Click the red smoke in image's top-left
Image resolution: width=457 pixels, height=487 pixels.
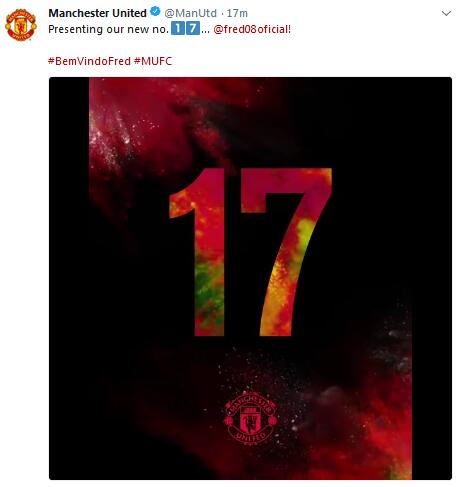(133, 133)
